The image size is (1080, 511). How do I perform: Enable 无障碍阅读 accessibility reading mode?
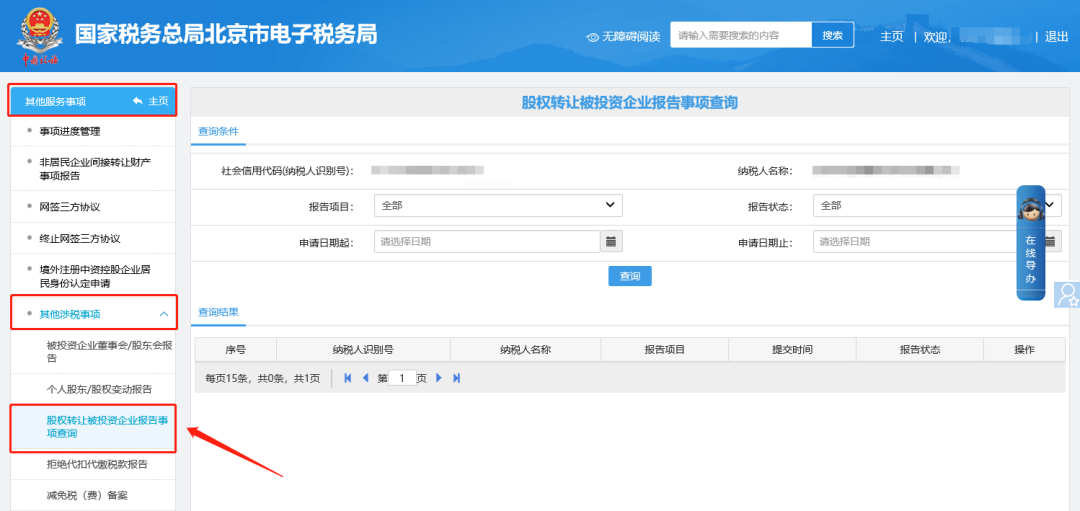coord(624,36)
